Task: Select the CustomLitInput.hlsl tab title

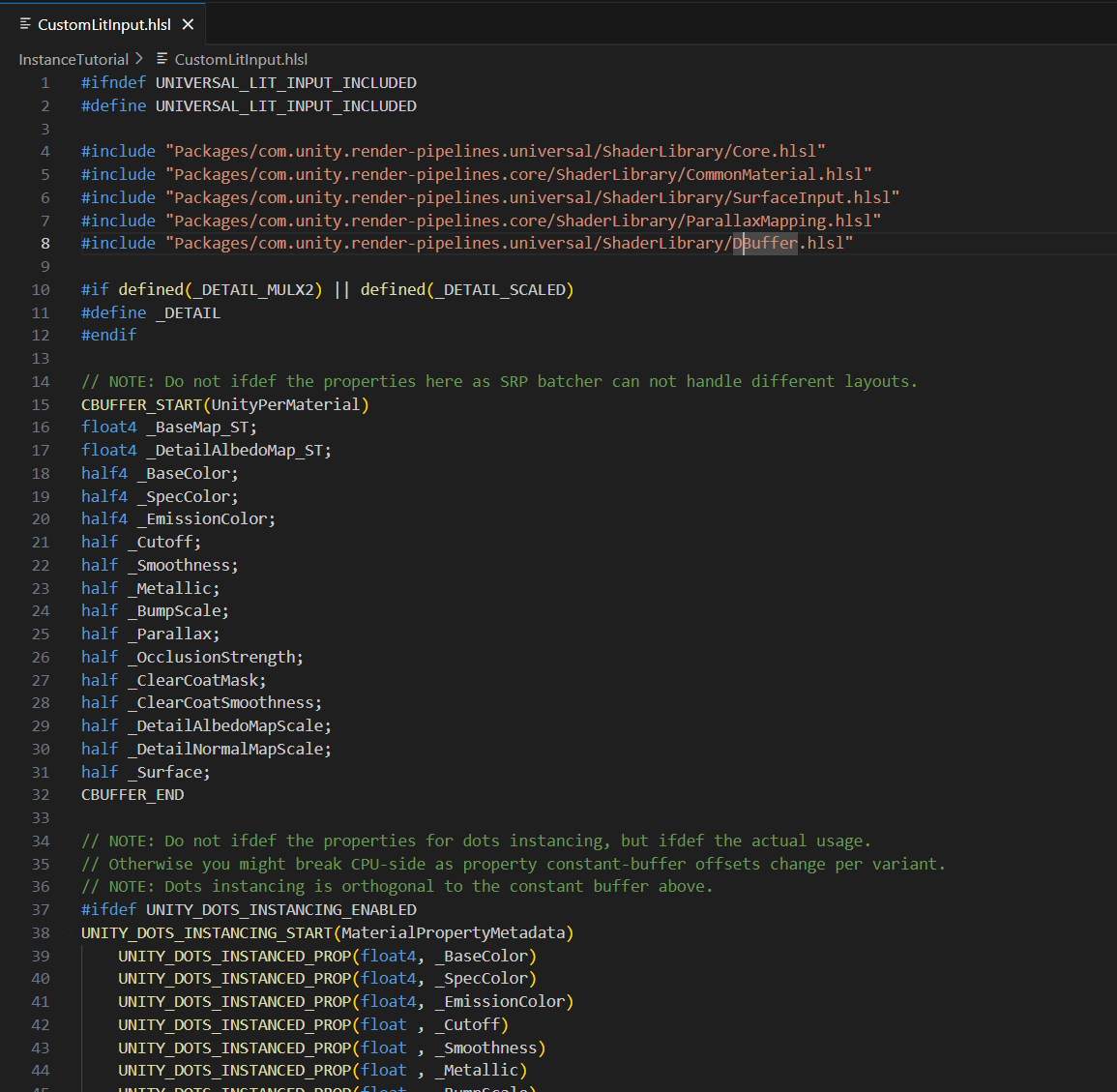Action: [103, 24]
